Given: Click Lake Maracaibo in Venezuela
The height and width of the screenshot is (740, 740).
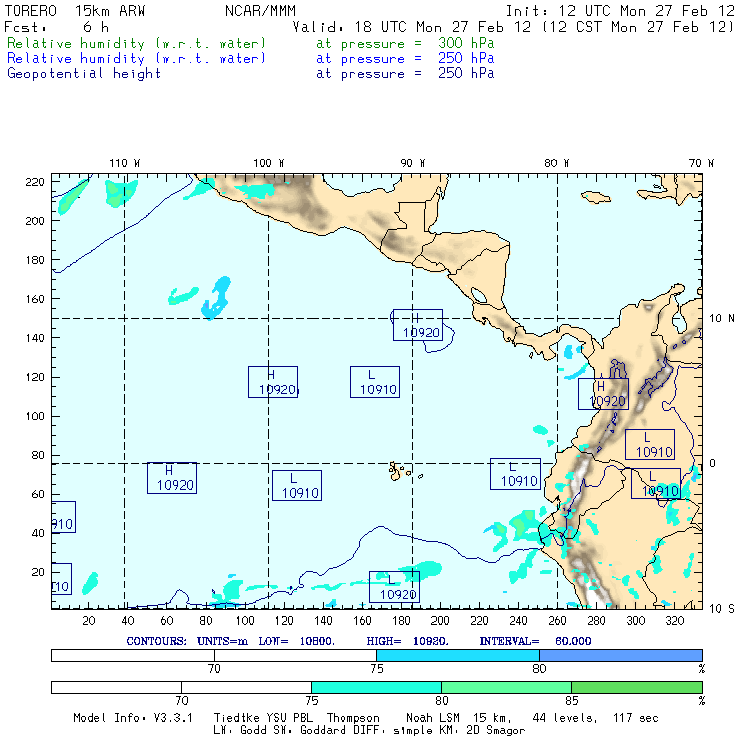Looking at the screenshot, I should click(679, 321).
